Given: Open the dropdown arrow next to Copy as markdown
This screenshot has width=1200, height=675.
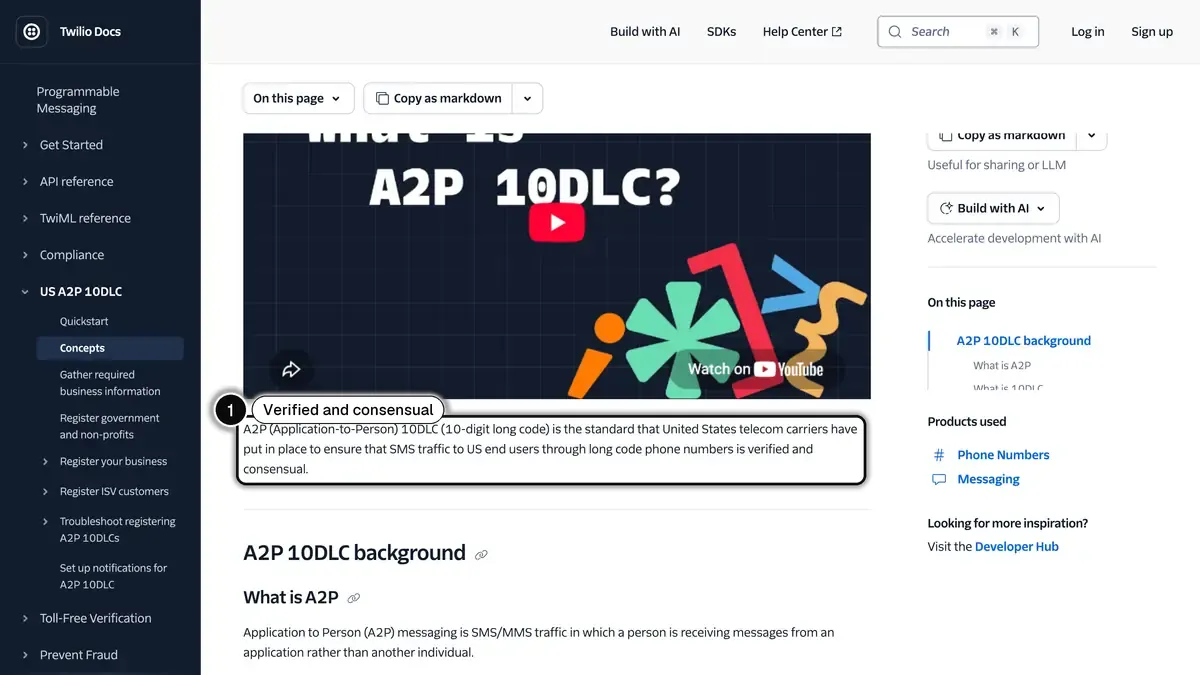Looking at the screenshot, I should pos(528,98).
